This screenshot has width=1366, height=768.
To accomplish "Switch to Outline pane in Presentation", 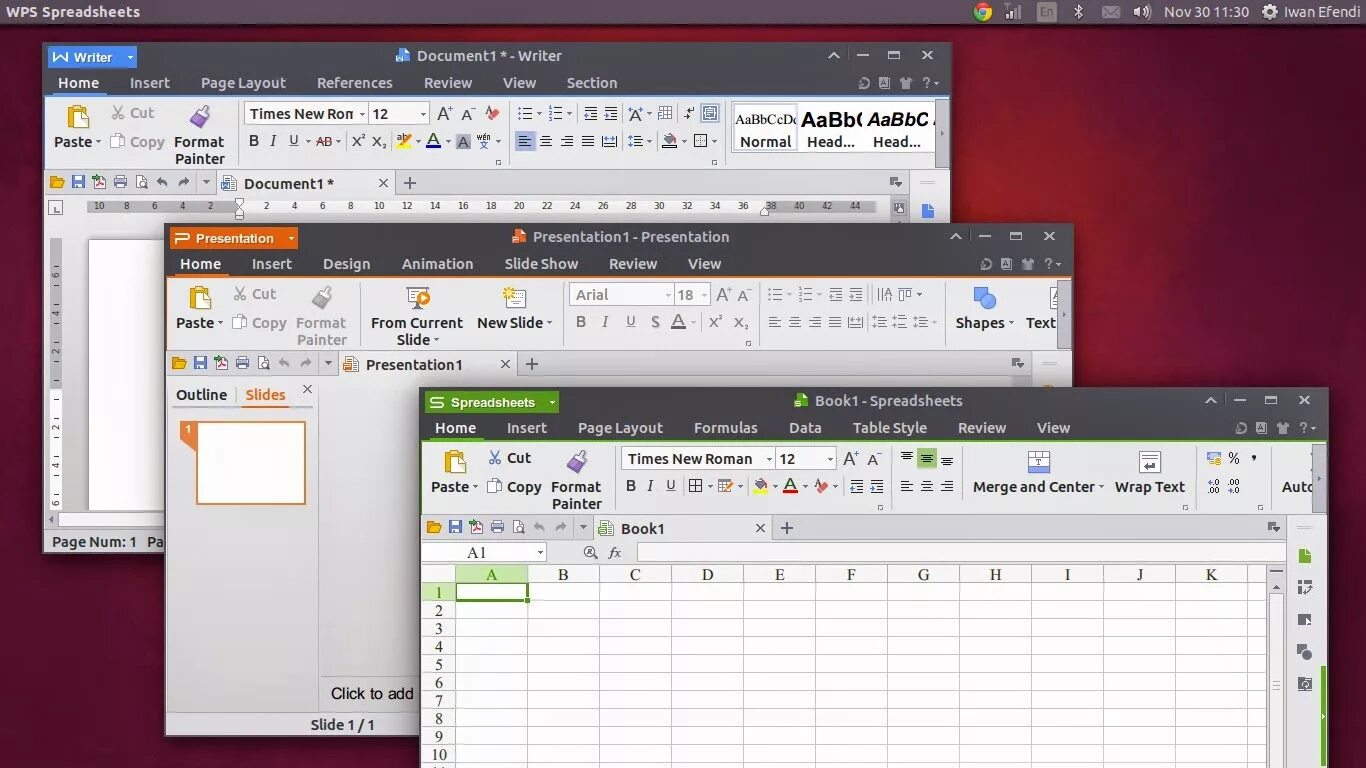I will tap(201, 395).
